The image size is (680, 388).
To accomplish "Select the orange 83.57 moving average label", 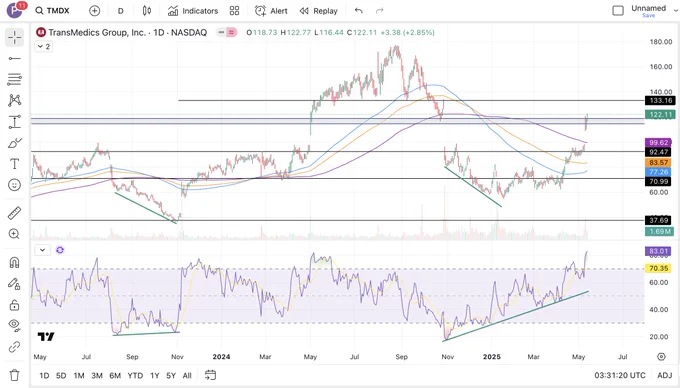I will pos(658,163).
